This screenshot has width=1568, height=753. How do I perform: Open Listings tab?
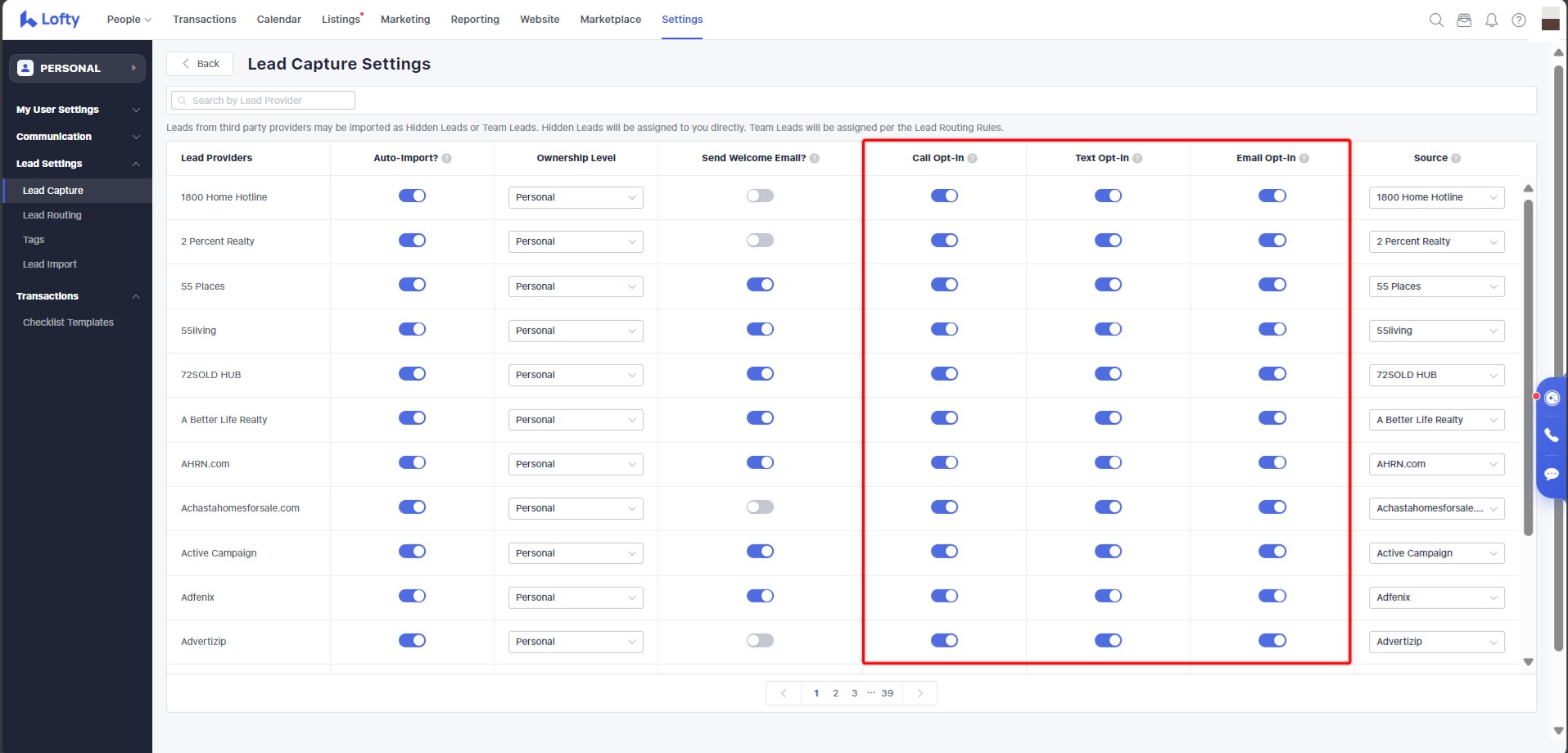(x=341, y=20)
